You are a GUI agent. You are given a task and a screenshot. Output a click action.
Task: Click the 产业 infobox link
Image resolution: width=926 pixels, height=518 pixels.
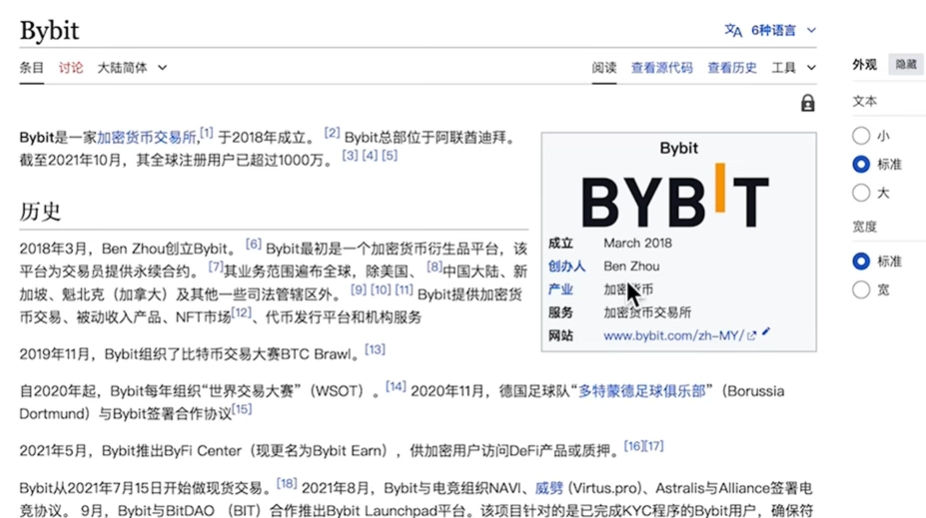tap(560, 289)
